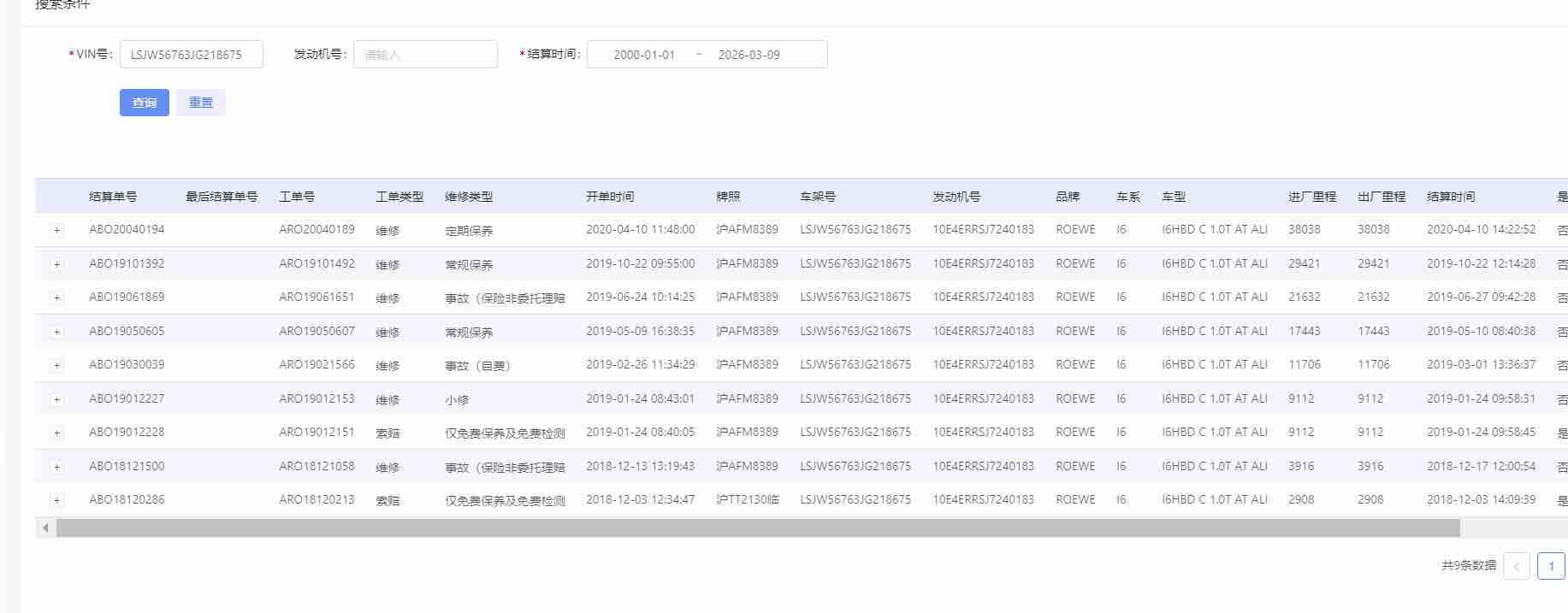Open the end date 2026-03-09 picker

748,55
